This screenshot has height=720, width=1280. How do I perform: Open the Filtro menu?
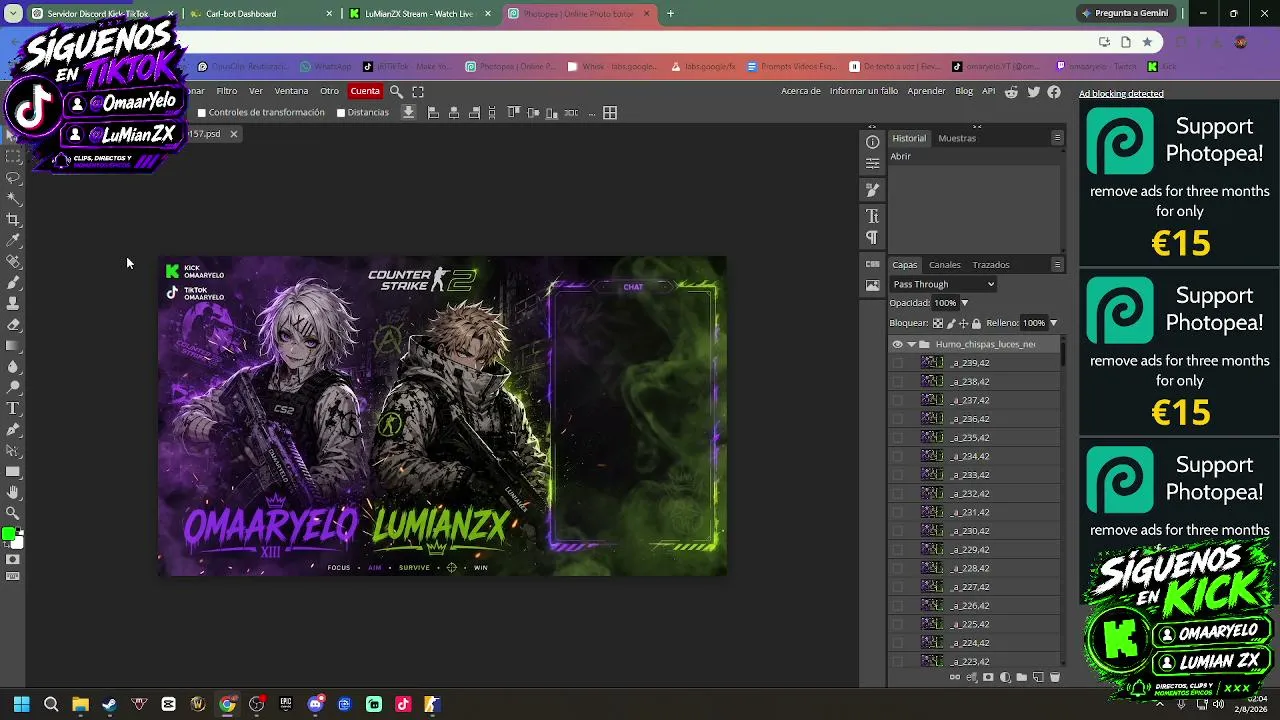click(227, 91)
